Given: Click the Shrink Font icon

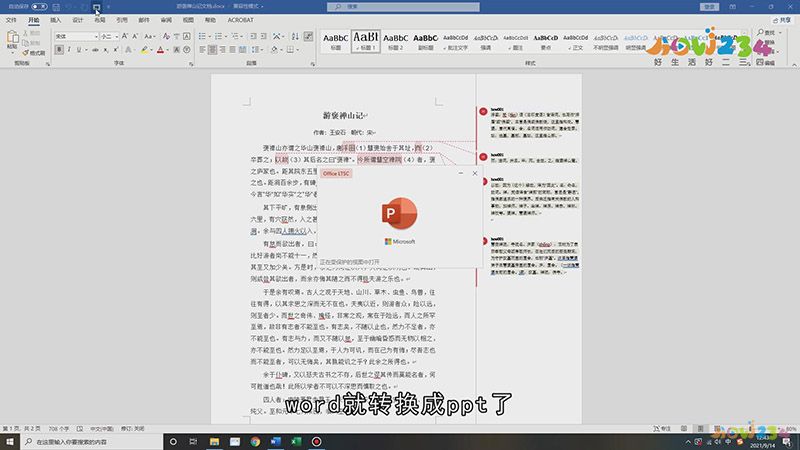Looking at the screenshot, I should (x=135, y=36).
